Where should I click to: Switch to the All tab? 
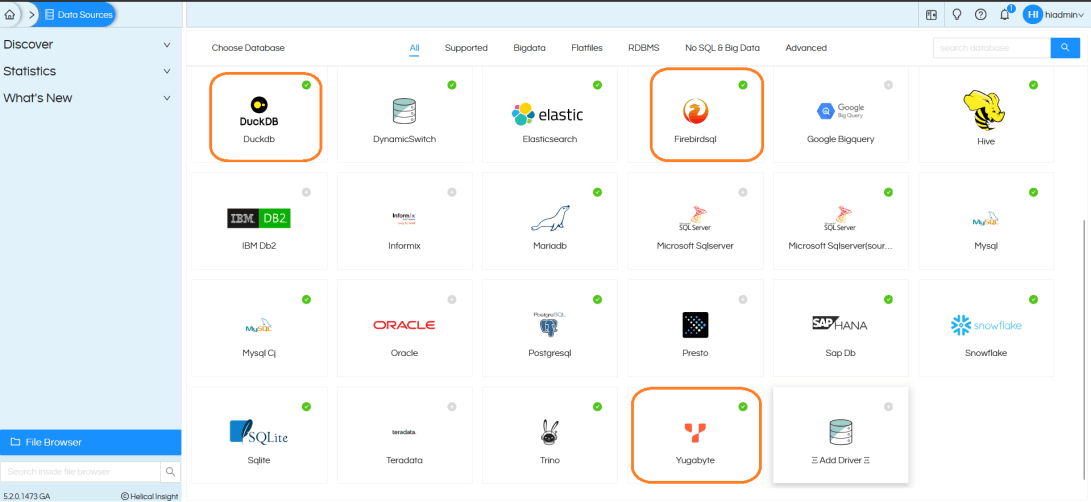(x=414, y=48)
